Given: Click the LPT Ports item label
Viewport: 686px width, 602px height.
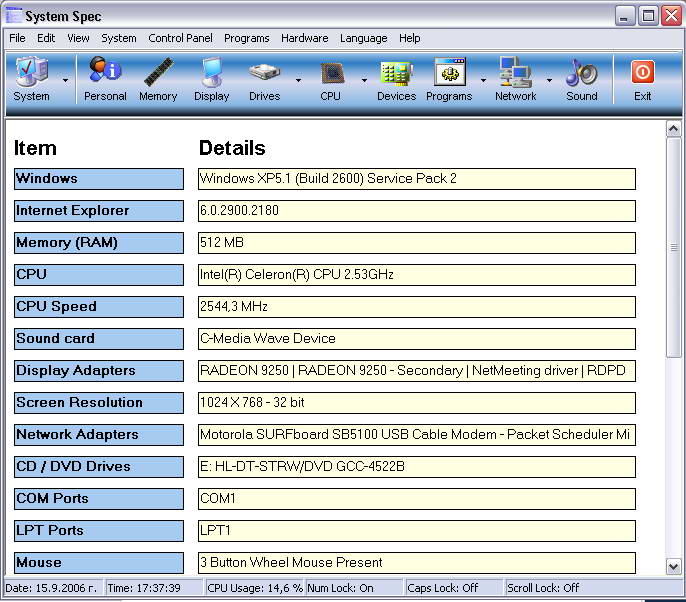Looking at the screenshot, I should 99,531.
